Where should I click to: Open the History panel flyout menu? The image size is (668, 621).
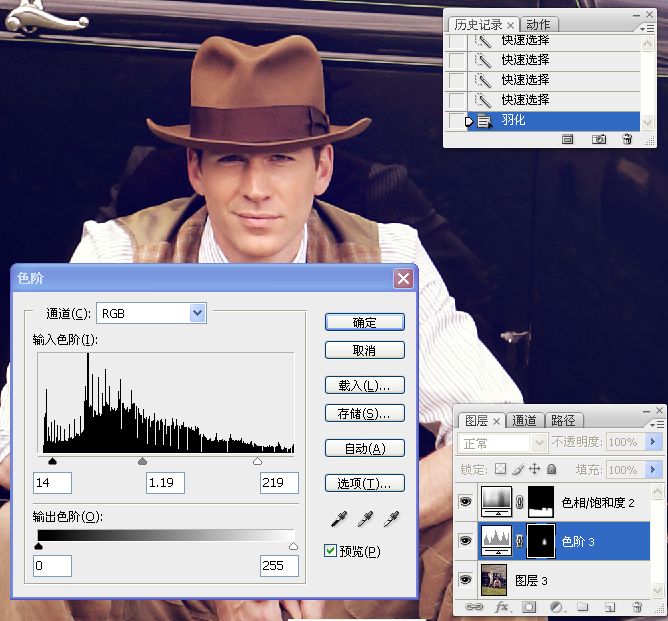point(647,29)
